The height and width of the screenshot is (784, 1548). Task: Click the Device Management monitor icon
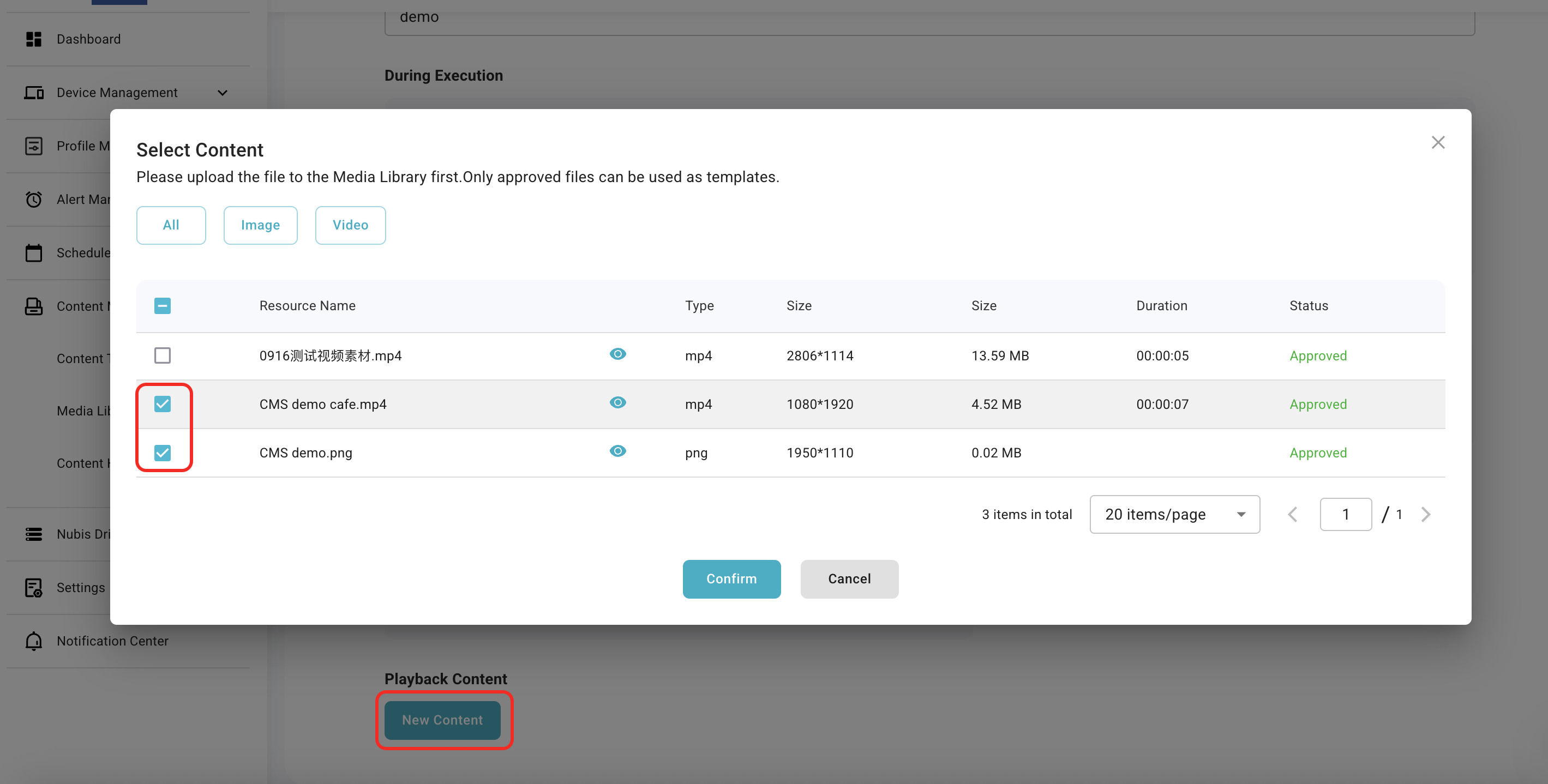coord(34,93)
